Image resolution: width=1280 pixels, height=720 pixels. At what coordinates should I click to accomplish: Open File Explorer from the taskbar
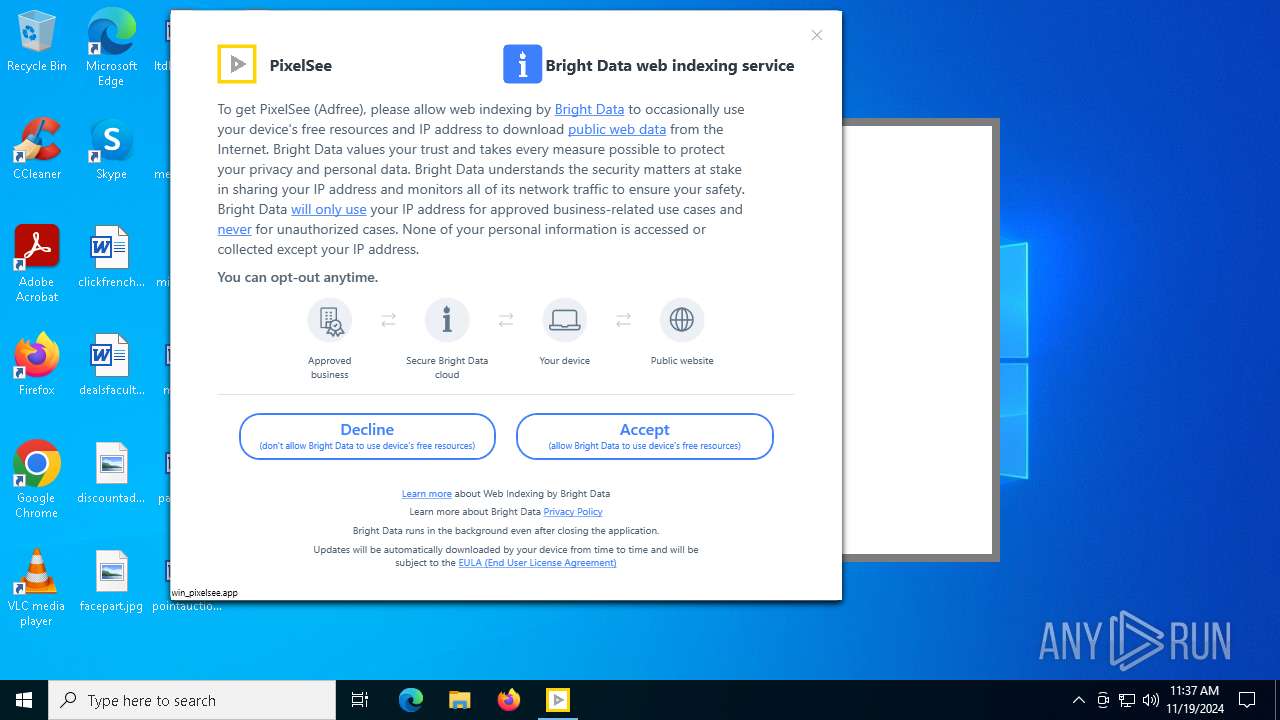459,700
